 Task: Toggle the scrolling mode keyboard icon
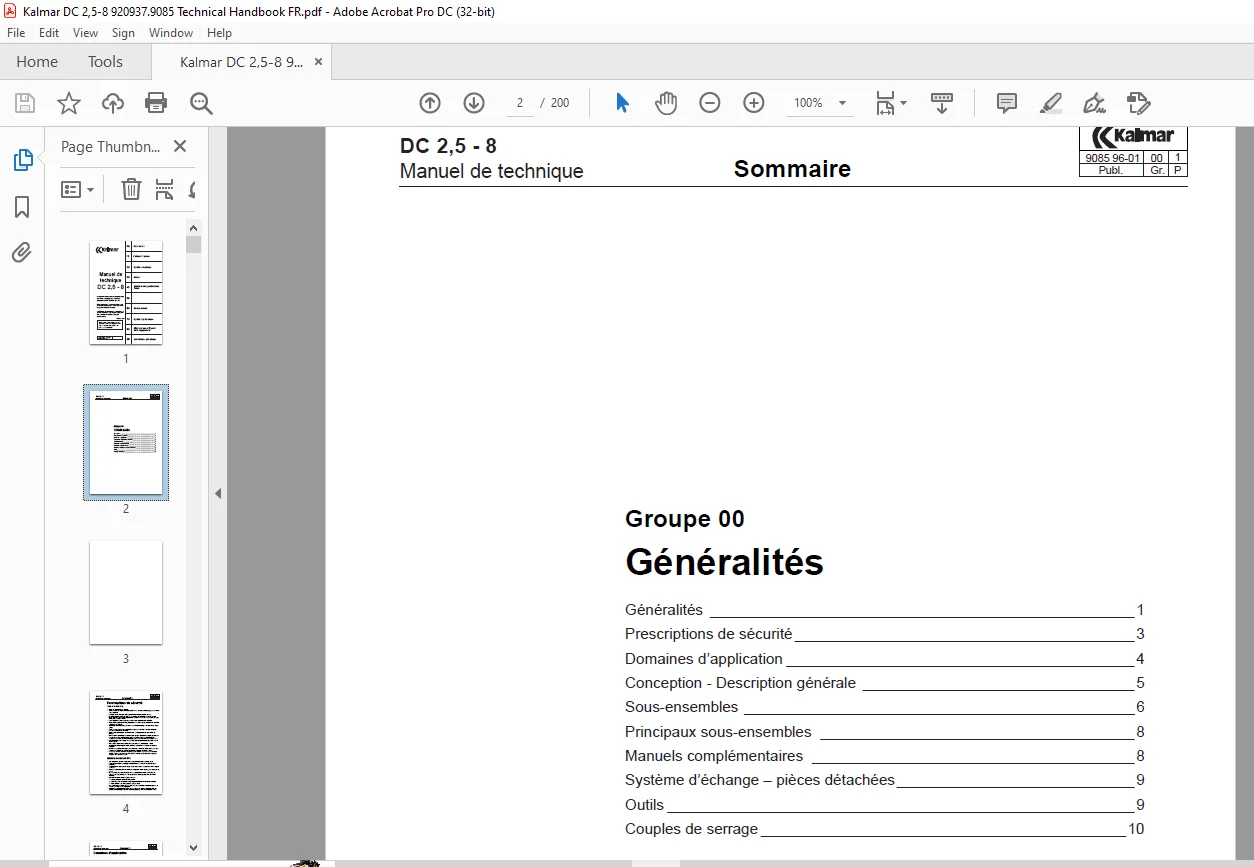tap(942, 103)
